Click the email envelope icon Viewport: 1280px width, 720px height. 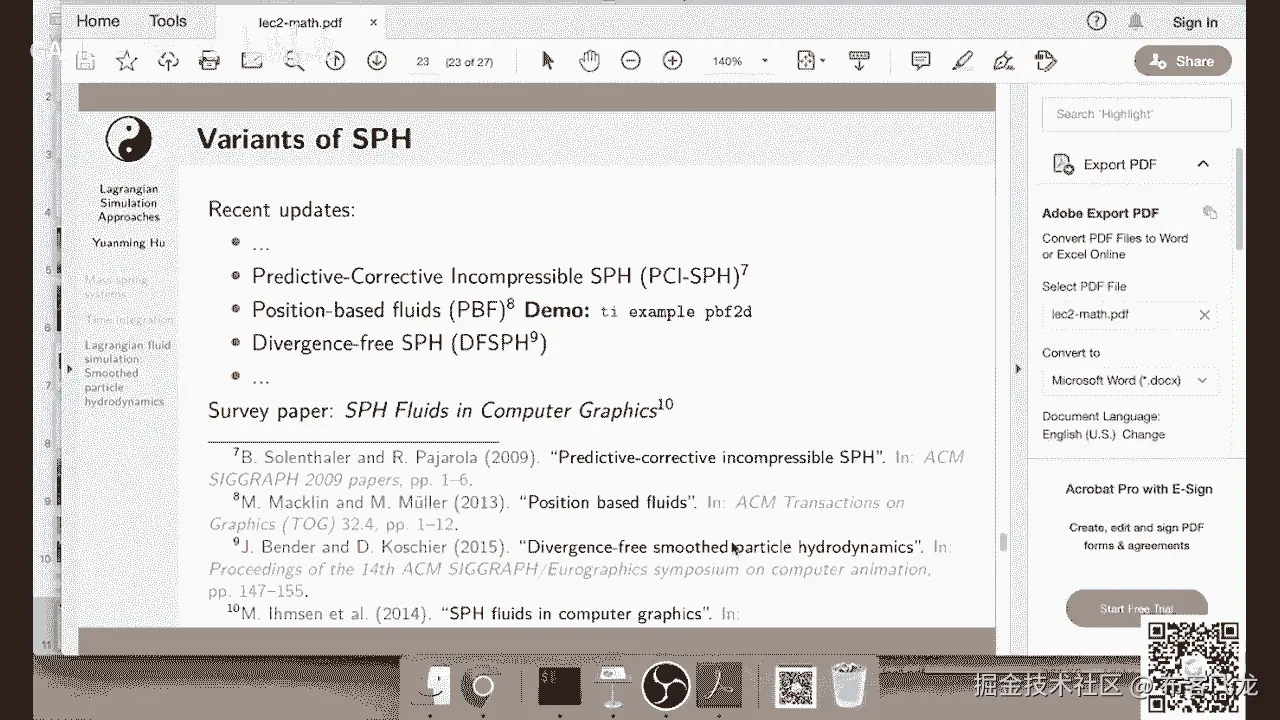(x=251, y=61)
